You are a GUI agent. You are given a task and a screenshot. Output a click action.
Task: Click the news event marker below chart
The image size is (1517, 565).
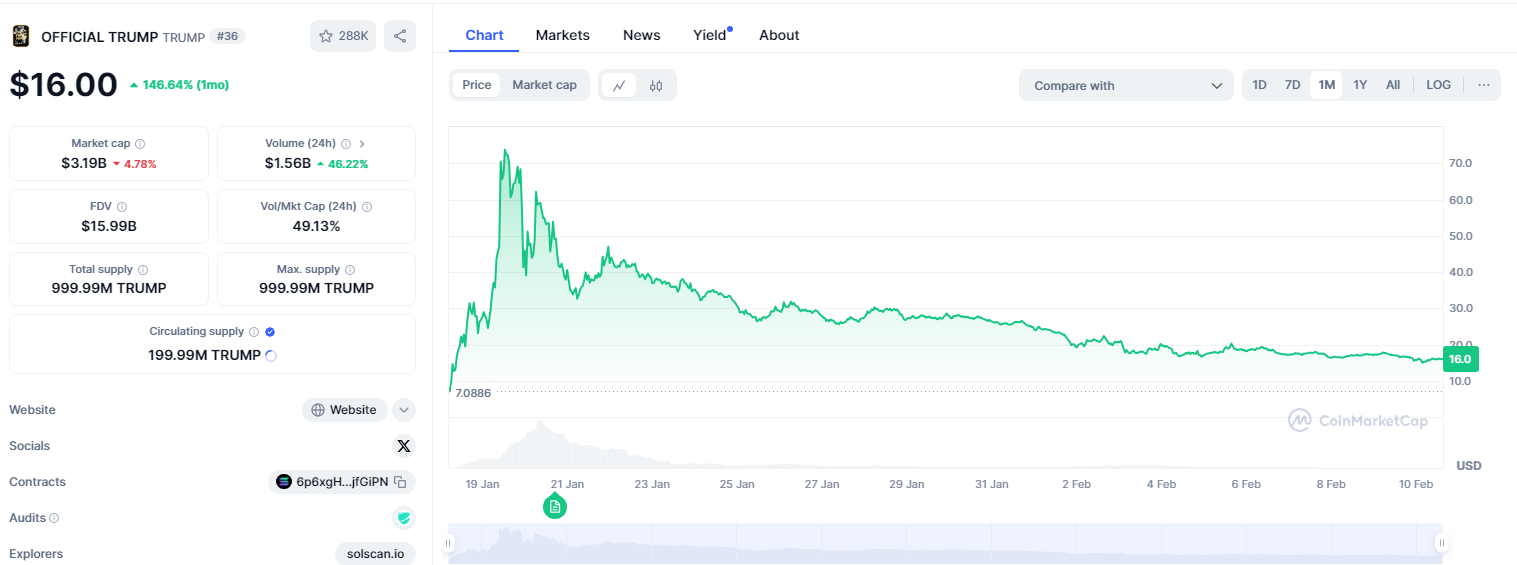pyautogui.click(x=555, y=506)
